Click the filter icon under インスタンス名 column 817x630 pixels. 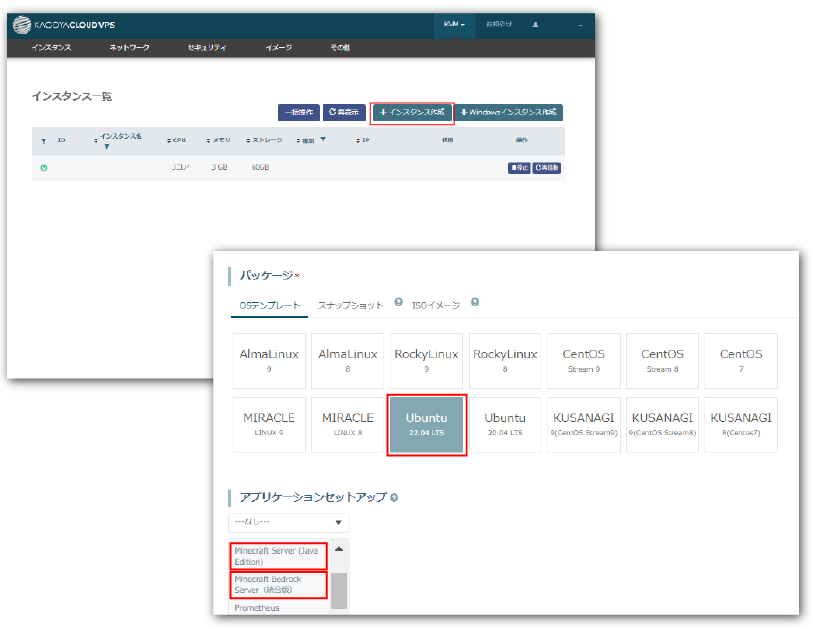pyautogui.click(x=107, y=147)
